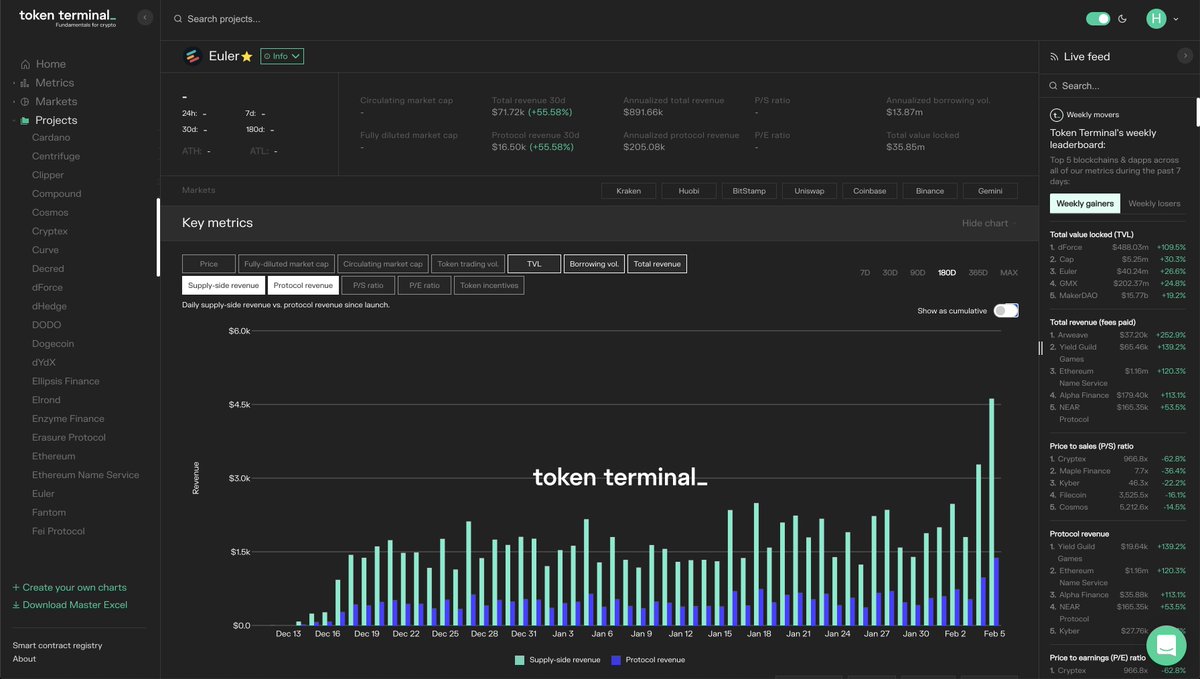
Task: Toggle the Price metric button
Action: pos(209,264)
